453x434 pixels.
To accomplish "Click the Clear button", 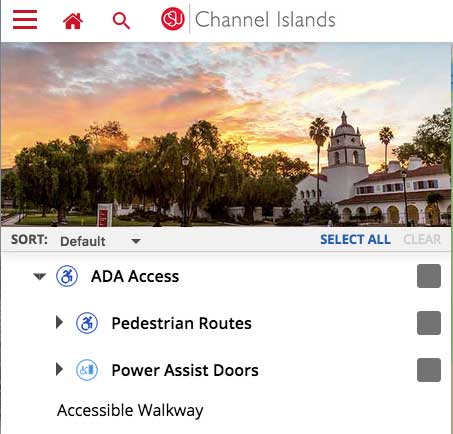I will 422,239.
